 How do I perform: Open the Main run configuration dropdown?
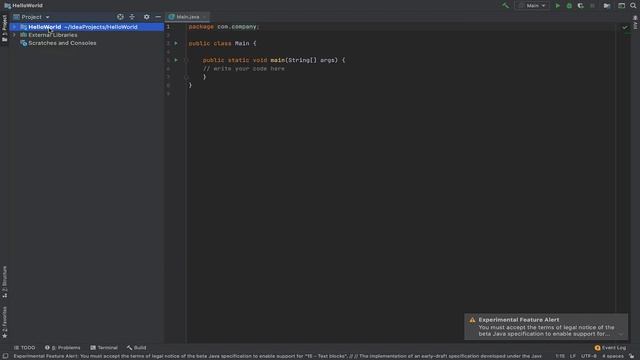pyautogui.click(x=532, y=6)
